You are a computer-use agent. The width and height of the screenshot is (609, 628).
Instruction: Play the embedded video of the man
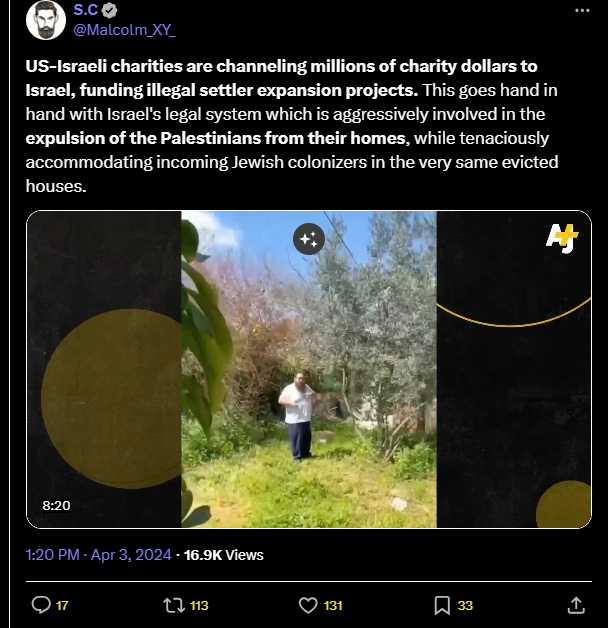(309, 369)
